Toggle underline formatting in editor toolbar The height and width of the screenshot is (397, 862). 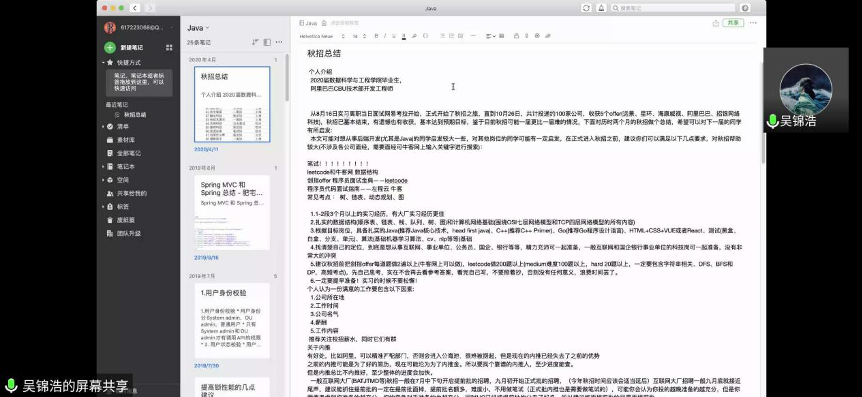tap(394, 36)
